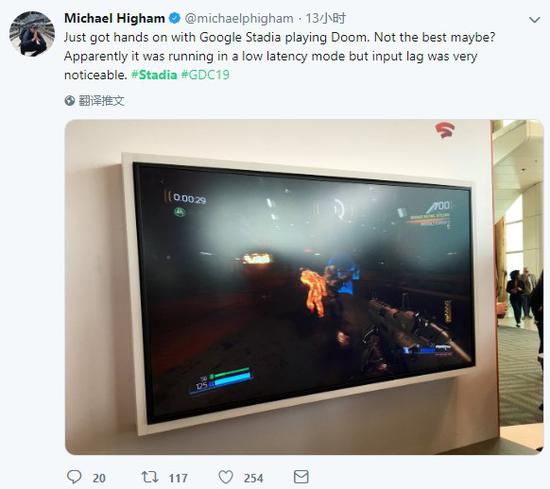Expand tweet options with the chevron arrow

click(x=534, y=20)
